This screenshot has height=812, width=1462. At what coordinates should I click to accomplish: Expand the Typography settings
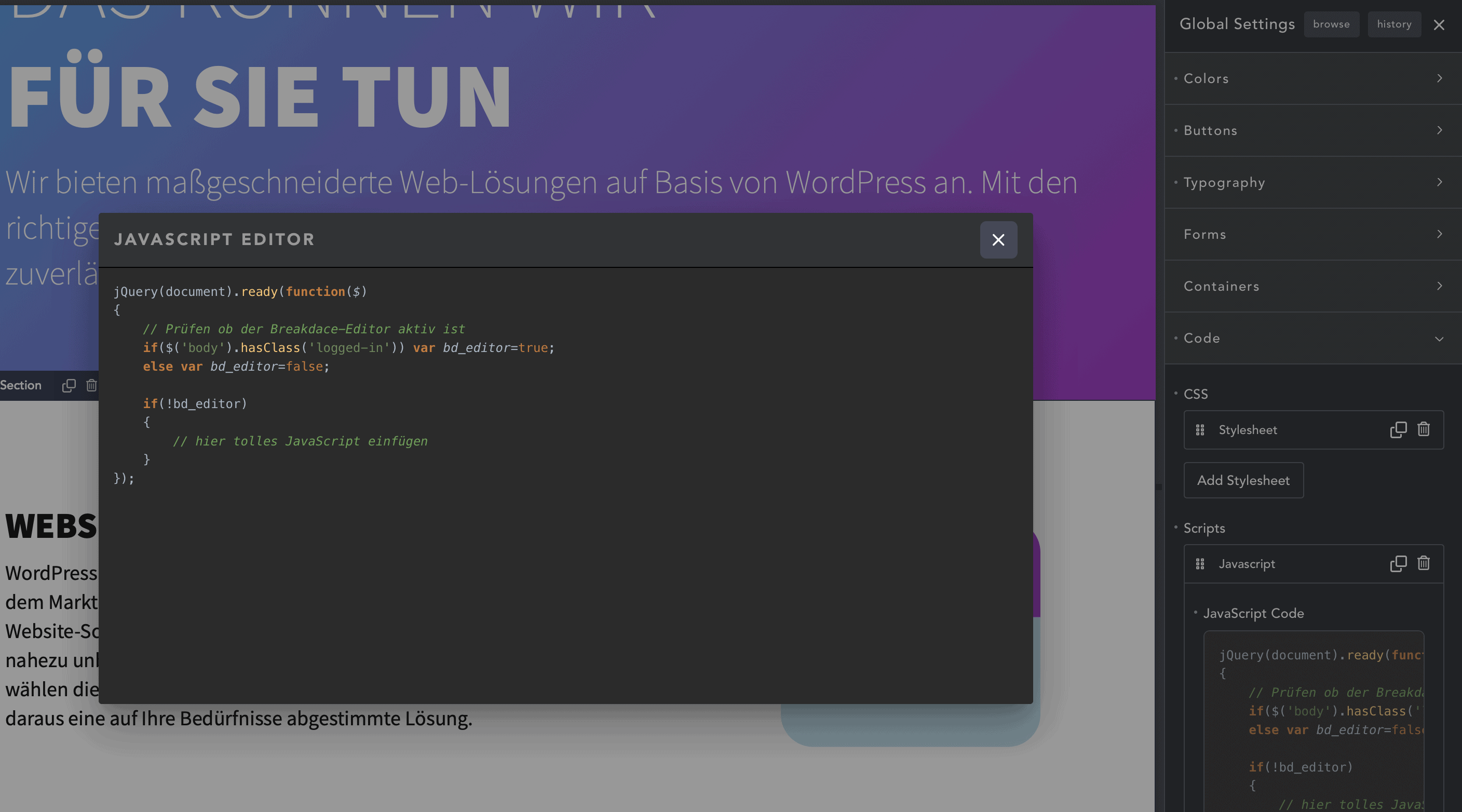[x=1312, y=183]
